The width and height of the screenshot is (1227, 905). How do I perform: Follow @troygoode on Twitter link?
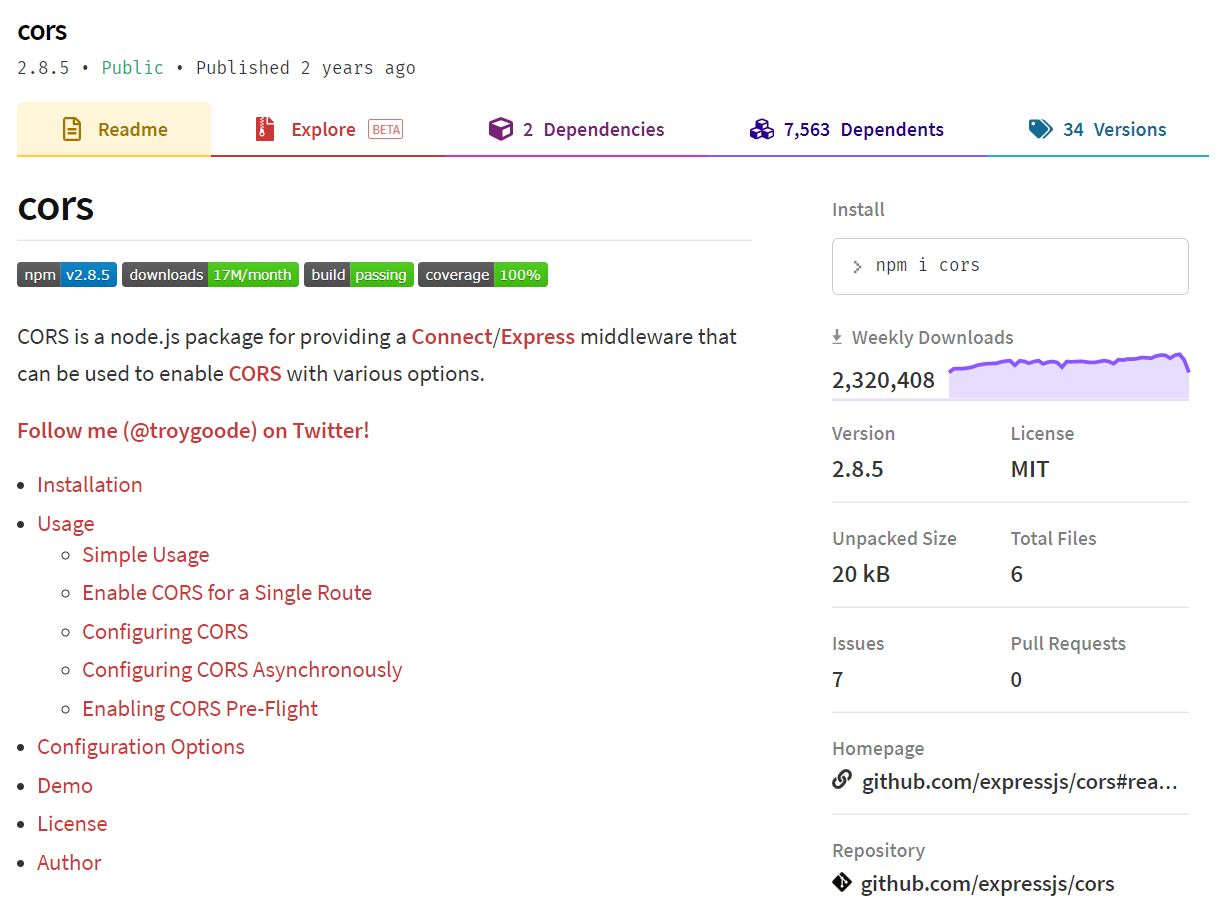coord(193,431)
